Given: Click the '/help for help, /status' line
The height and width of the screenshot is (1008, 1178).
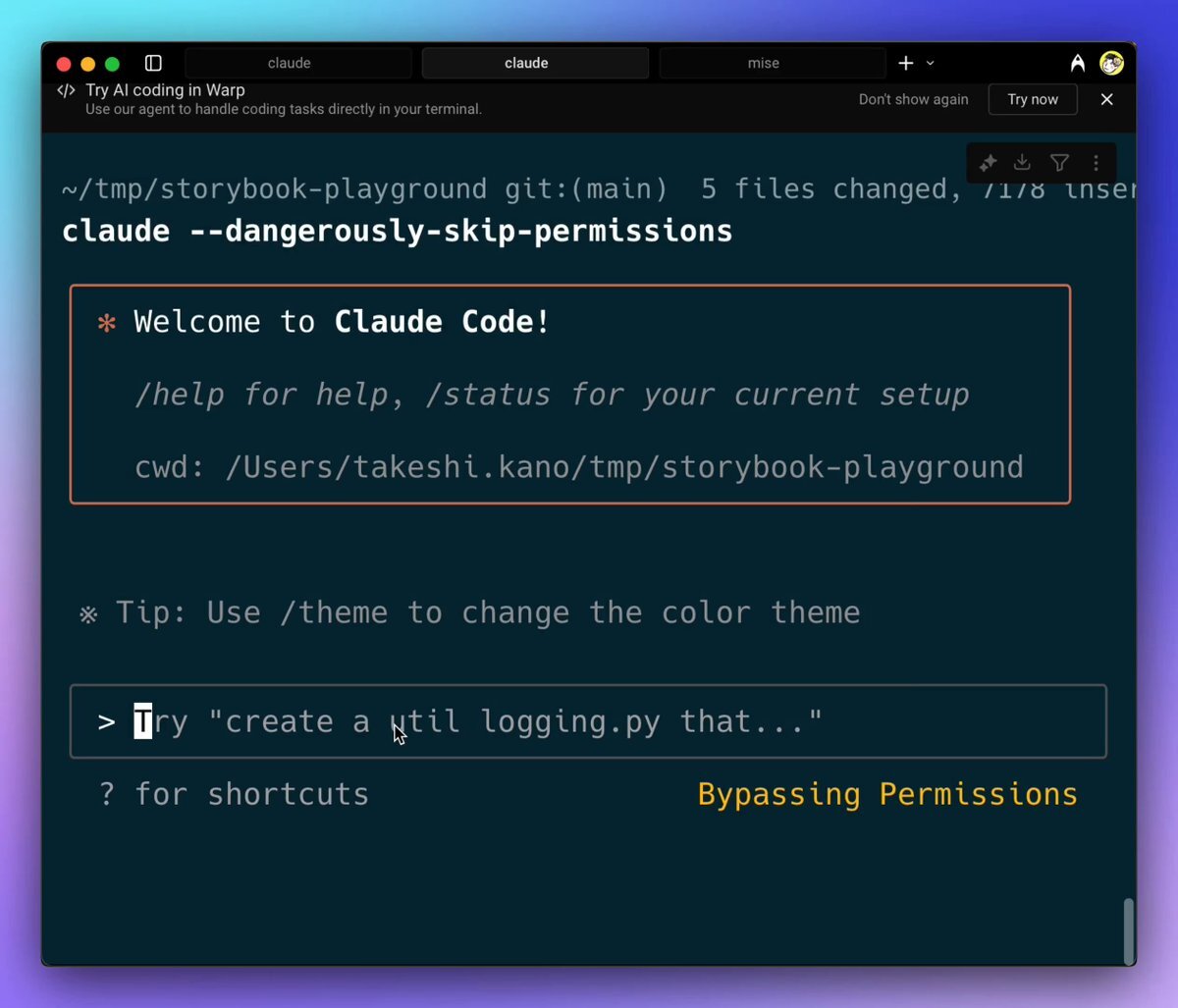Looking at the screenshot, I should (552, 395).
